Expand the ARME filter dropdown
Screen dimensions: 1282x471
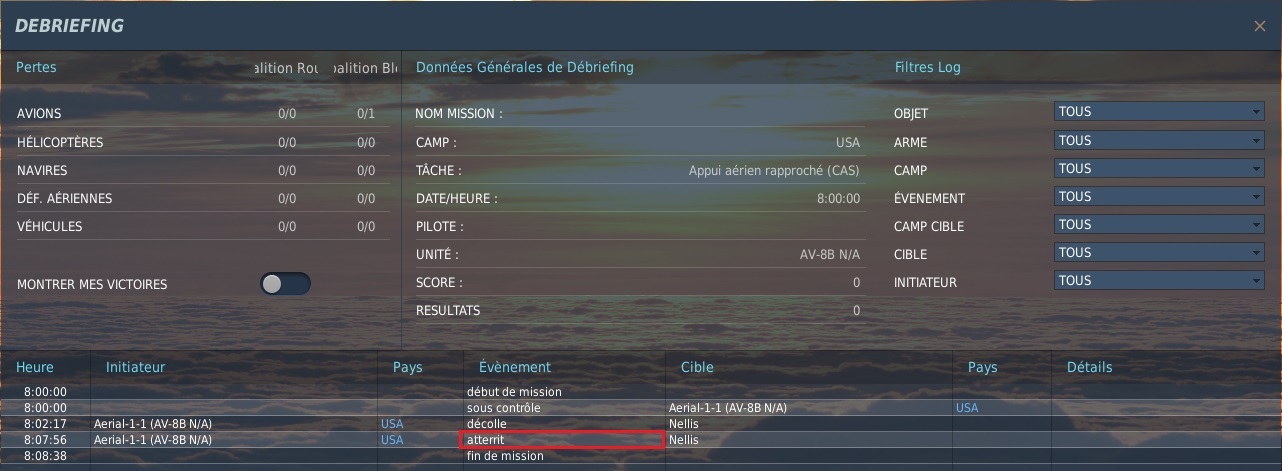1159,140
